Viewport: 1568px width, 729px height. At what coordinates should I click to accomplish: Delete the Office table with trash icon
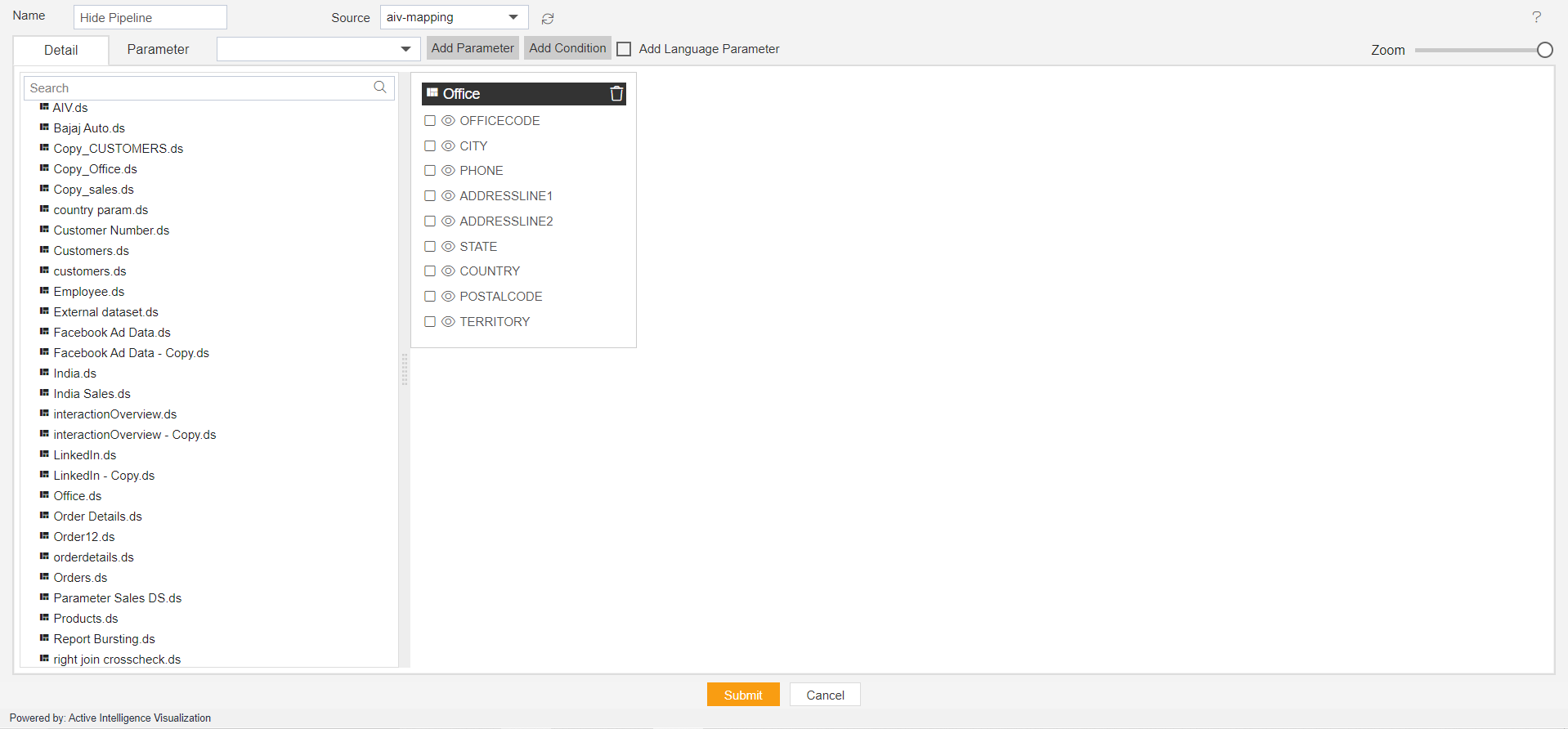click(616, 94)
